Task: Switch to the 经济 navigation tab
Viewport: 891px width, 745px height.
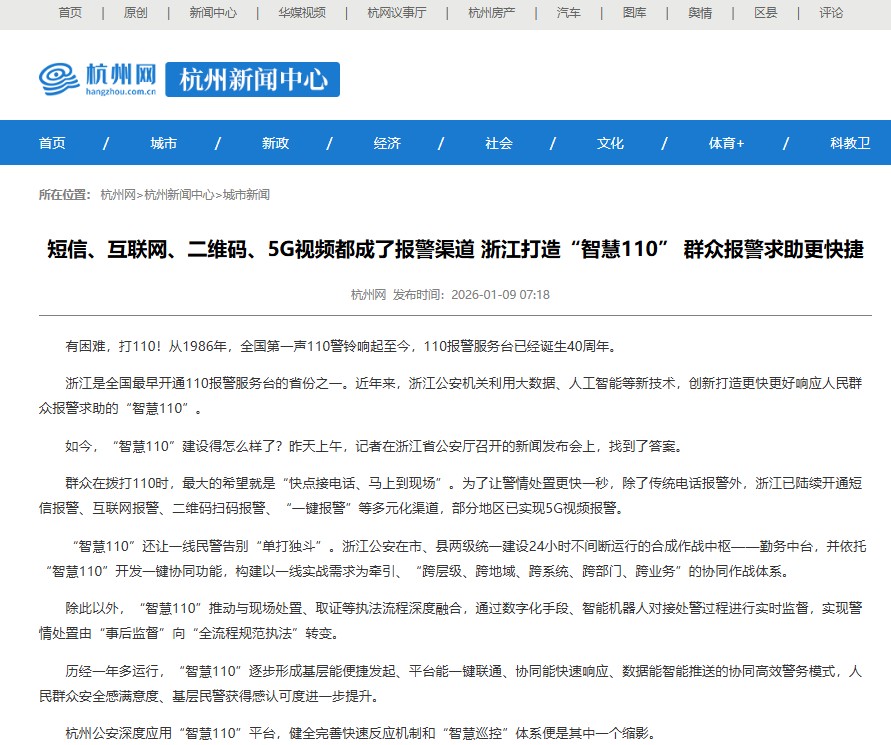Action: 387,143
